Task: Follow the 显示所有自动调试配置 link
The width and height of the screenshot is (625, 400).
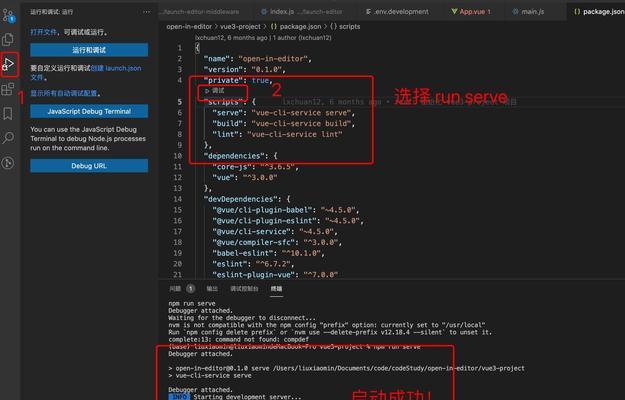Action: tap(64, 93)
